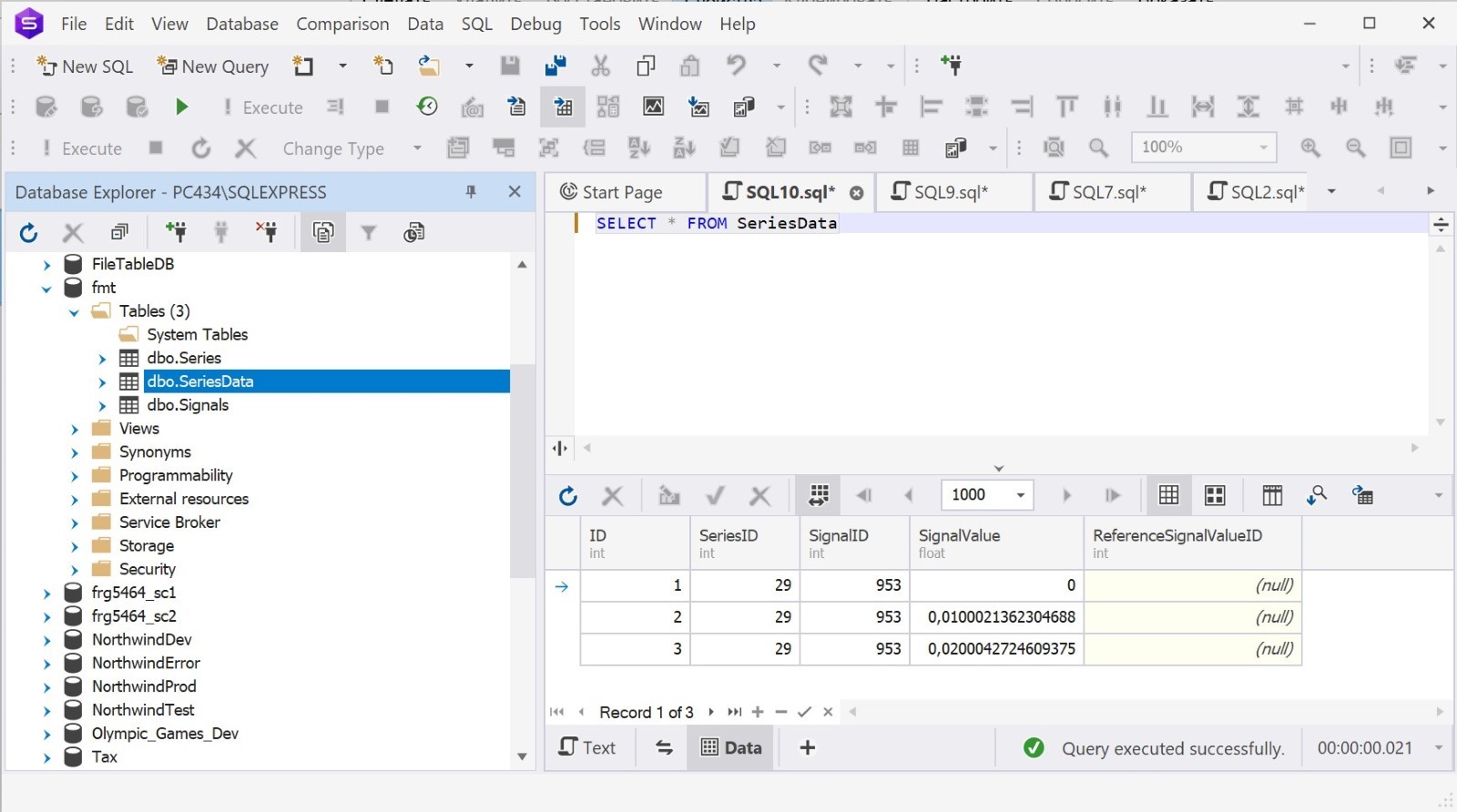Close the Database Explorer panel
Image resolution: width=1457 pixels, height=812 pixels.
pyautogui.click(x=515, y=192)
